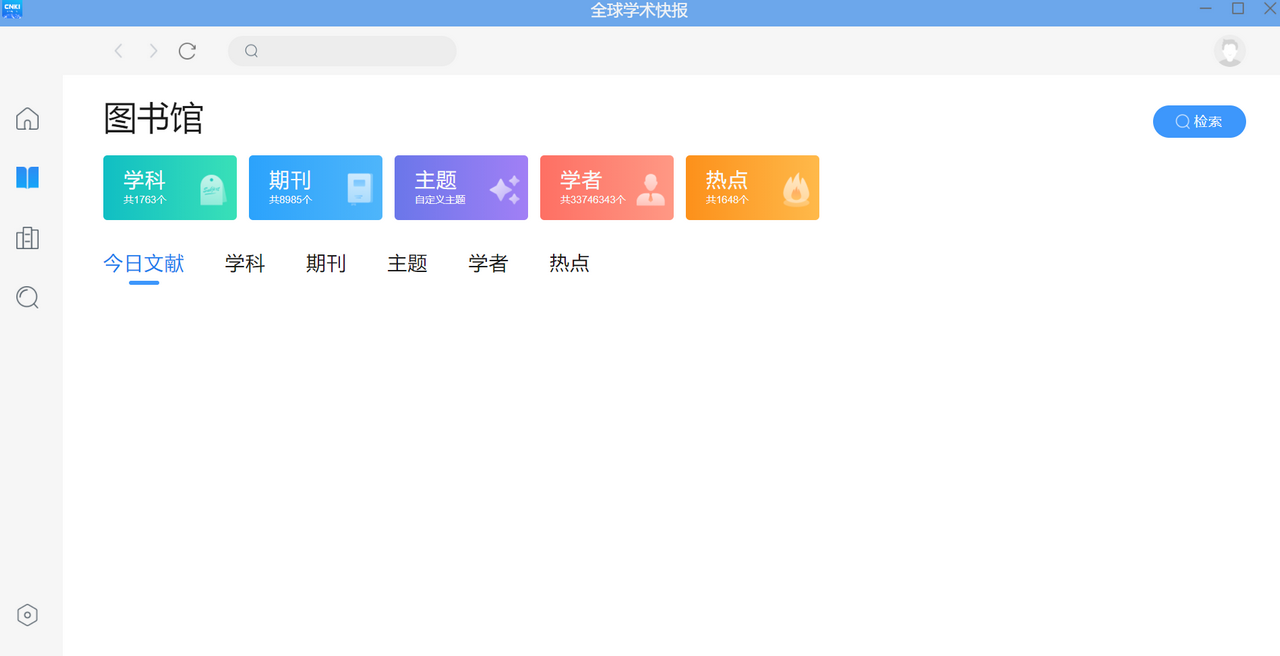
Task: Go back using the back arrow
Action: point(118,50)
